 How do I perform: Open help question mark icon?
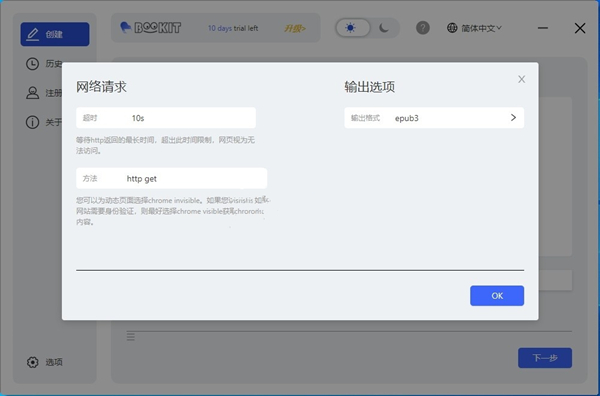pos(422,28)
